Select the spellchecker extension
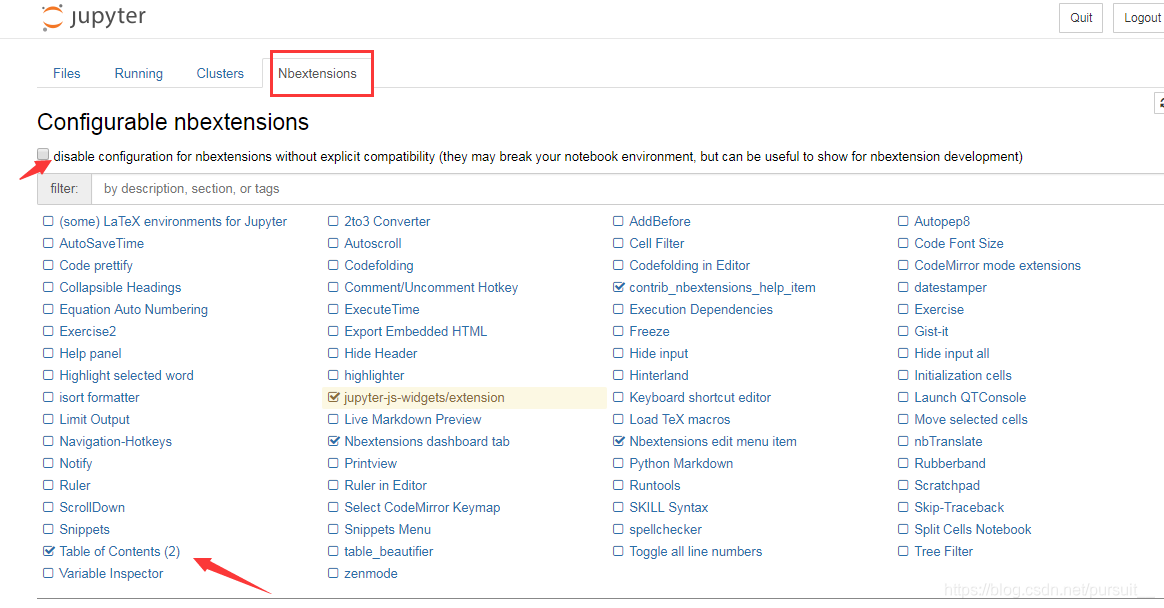 (x=666, y=529)
